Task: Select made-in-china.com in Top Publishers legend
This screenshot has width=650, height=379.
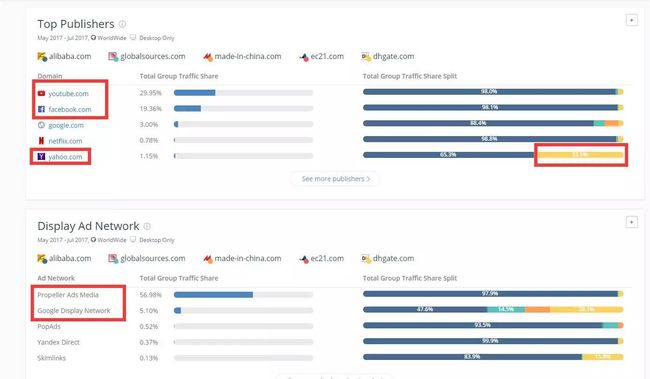Action: click(x=242, y=56)
